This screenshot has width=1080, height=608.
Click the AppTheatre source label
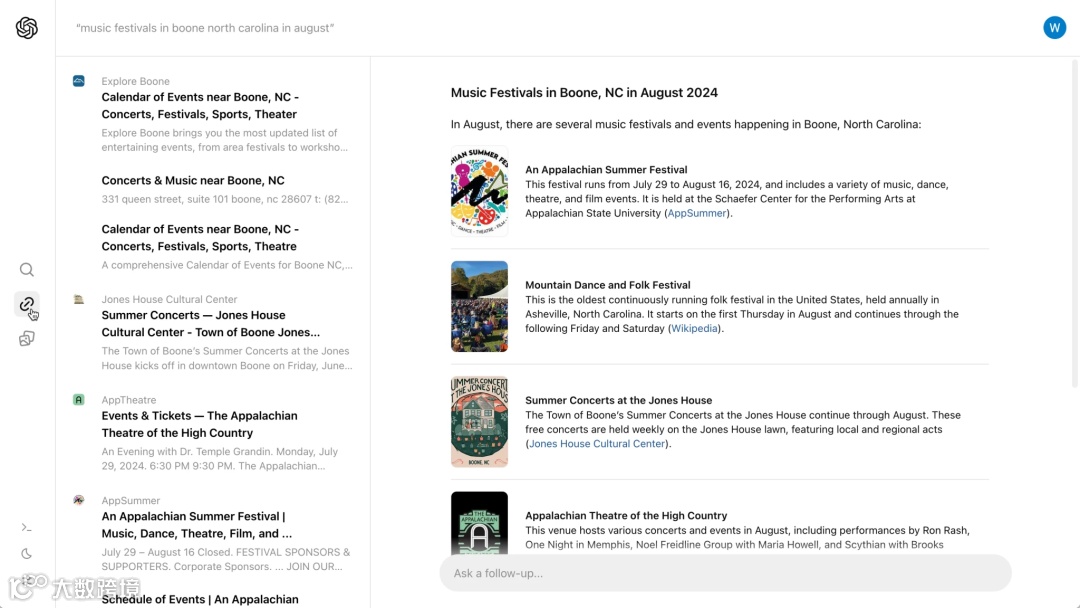click(x=129, y=400)
